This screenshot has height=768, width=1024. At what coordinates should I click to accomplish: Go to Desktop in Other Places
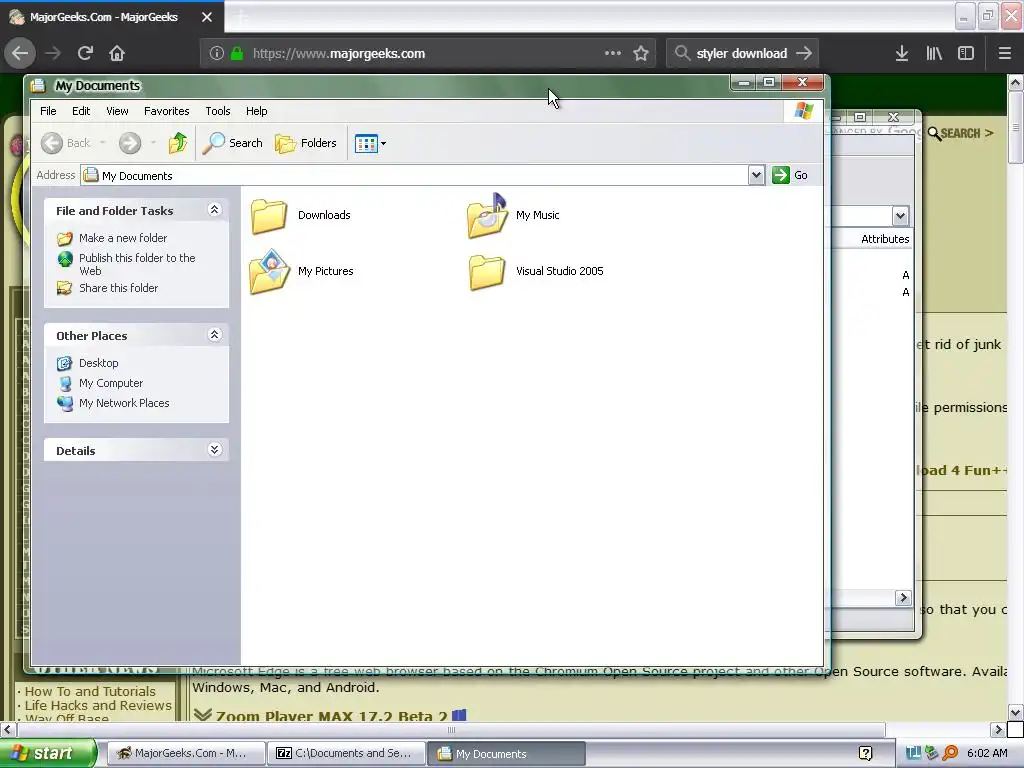pyautogui.click(x=99, y=363)
